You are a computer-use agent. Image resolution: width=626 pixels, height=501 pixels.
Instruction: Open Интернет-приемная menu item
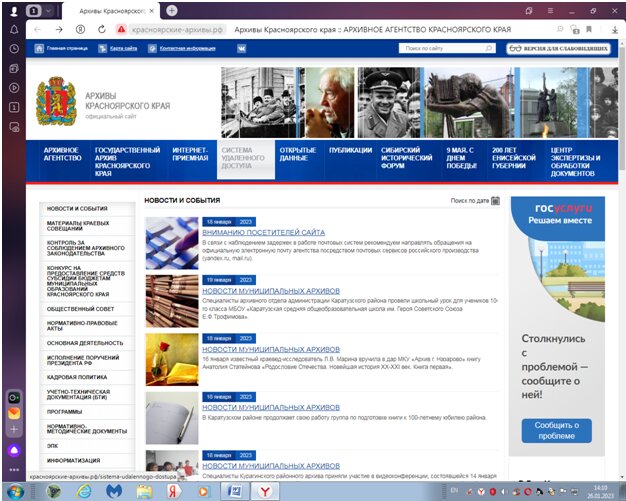[190, 154]
